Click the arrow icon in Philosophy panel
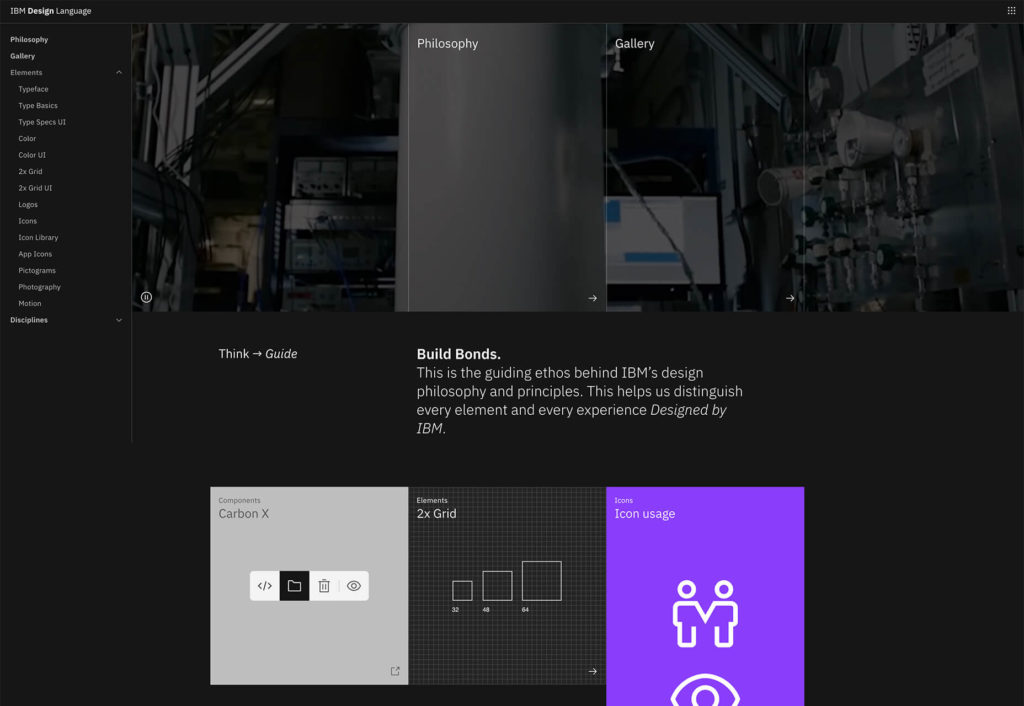 click(x=593, y=298)
